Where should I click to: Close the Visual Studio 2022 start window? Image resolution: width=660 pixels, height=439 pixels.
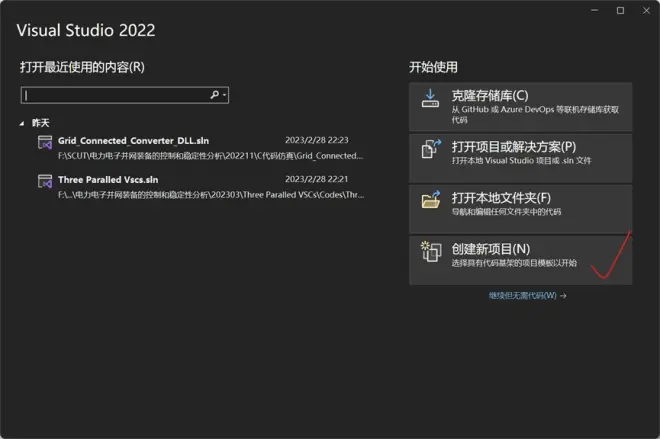tap(646, 11)
